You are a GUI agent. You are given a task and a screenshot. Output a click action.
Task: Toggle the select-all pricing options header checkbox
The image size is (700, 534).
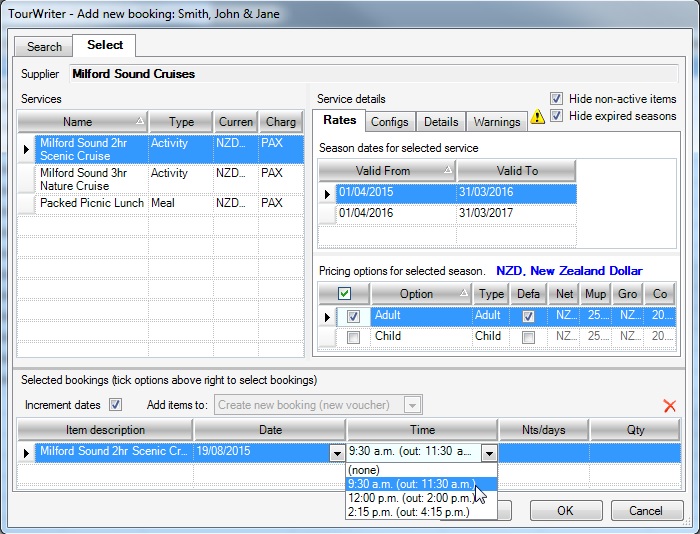[344, 294]
